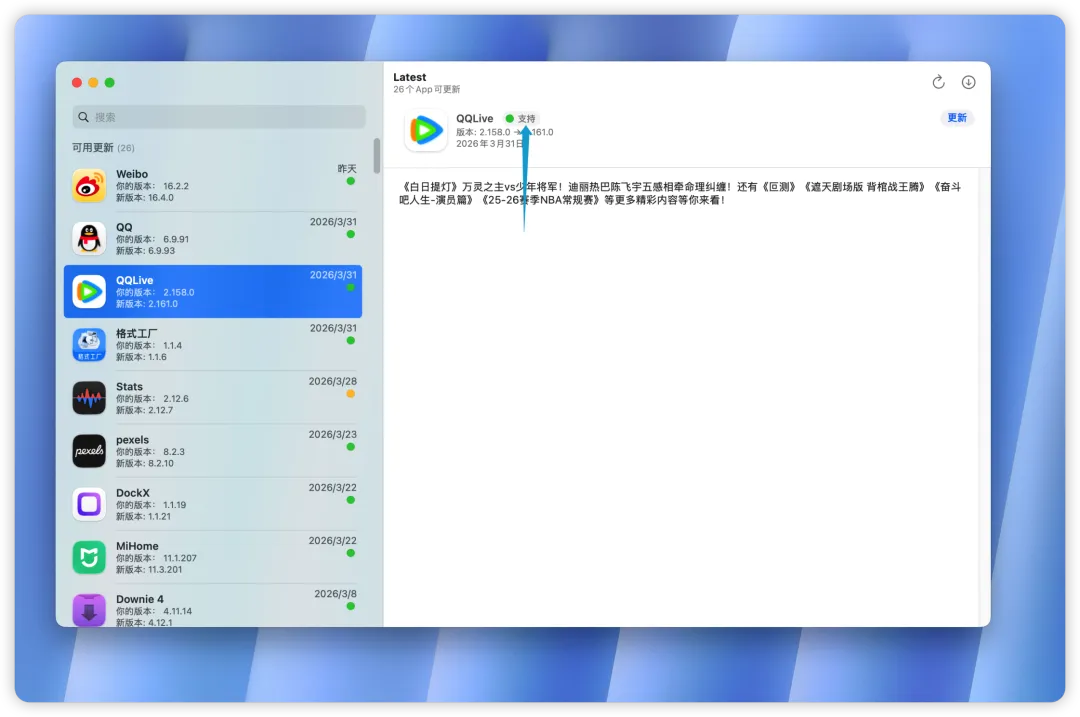Click 你的版本: 1.1.4 on 格式工厂 row
Viewport: 1080px width, 717px height.
point(149,346)
